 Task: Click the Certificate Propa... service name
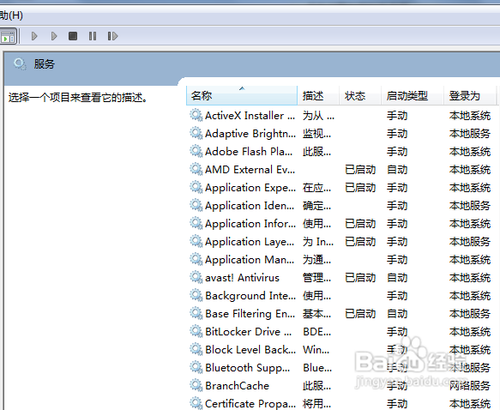pos(250,404)
